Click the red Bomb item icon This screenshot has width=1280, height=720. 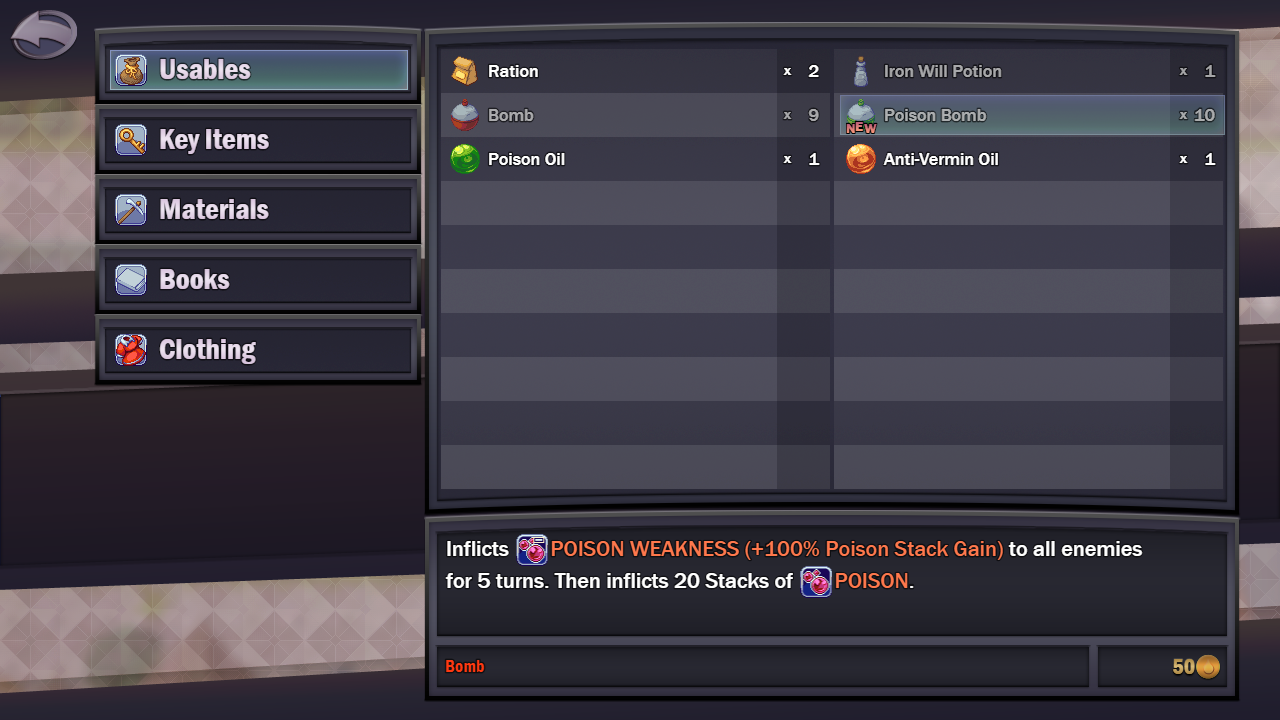point(464,115)
